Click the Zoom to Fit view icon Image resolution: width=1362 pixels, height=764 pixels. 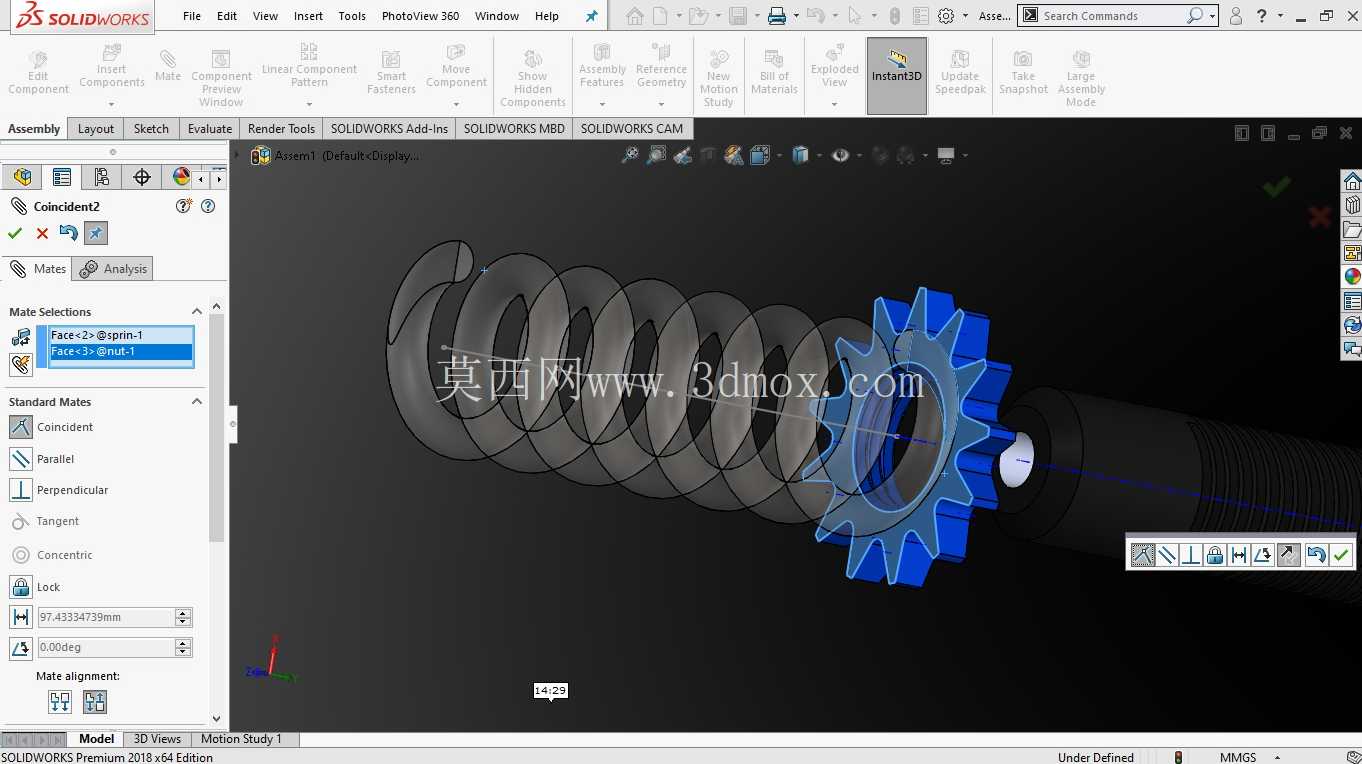630,155
